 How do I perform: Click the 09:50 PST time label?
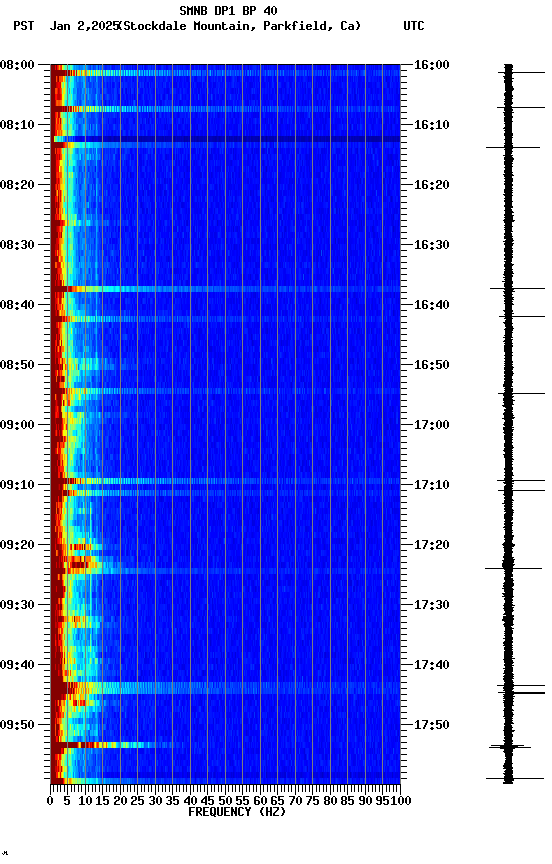(17, 725)
